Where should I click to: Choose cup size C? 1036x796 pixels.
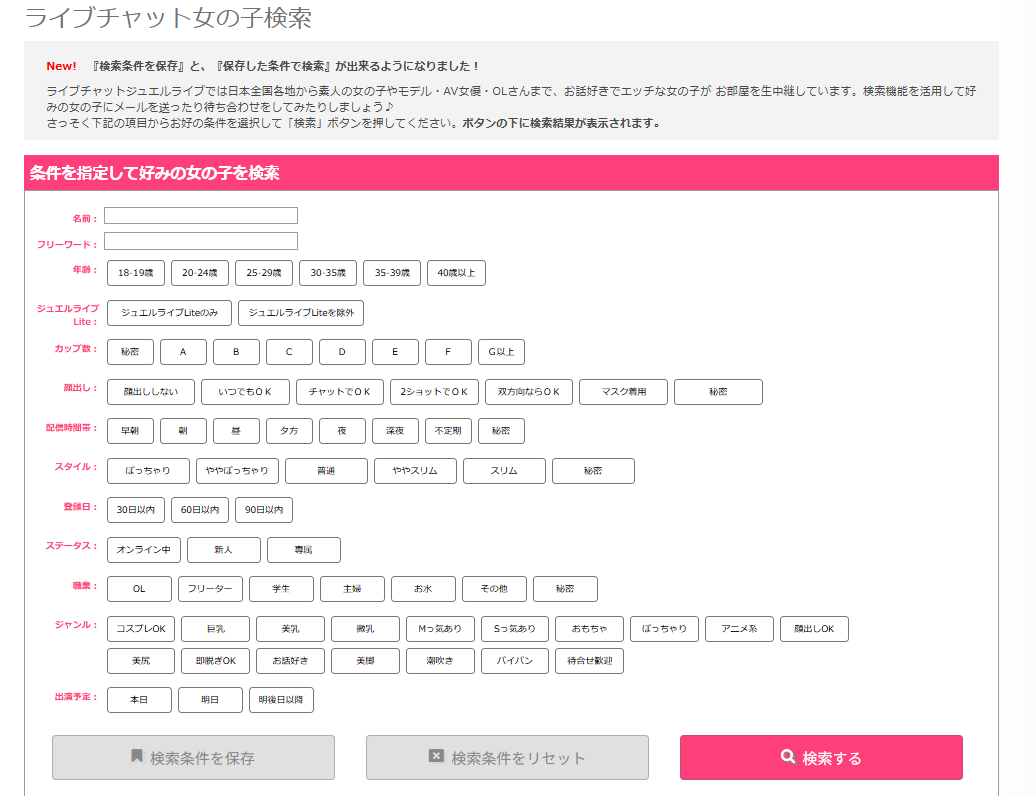pos(289,352)
